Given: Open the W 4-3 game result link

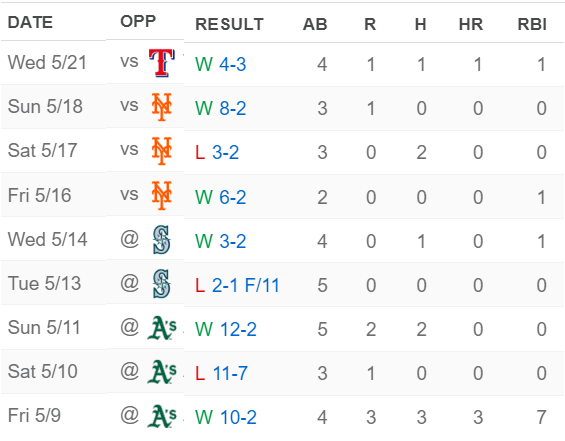Looking at the screenshot, I should (221, 64).
